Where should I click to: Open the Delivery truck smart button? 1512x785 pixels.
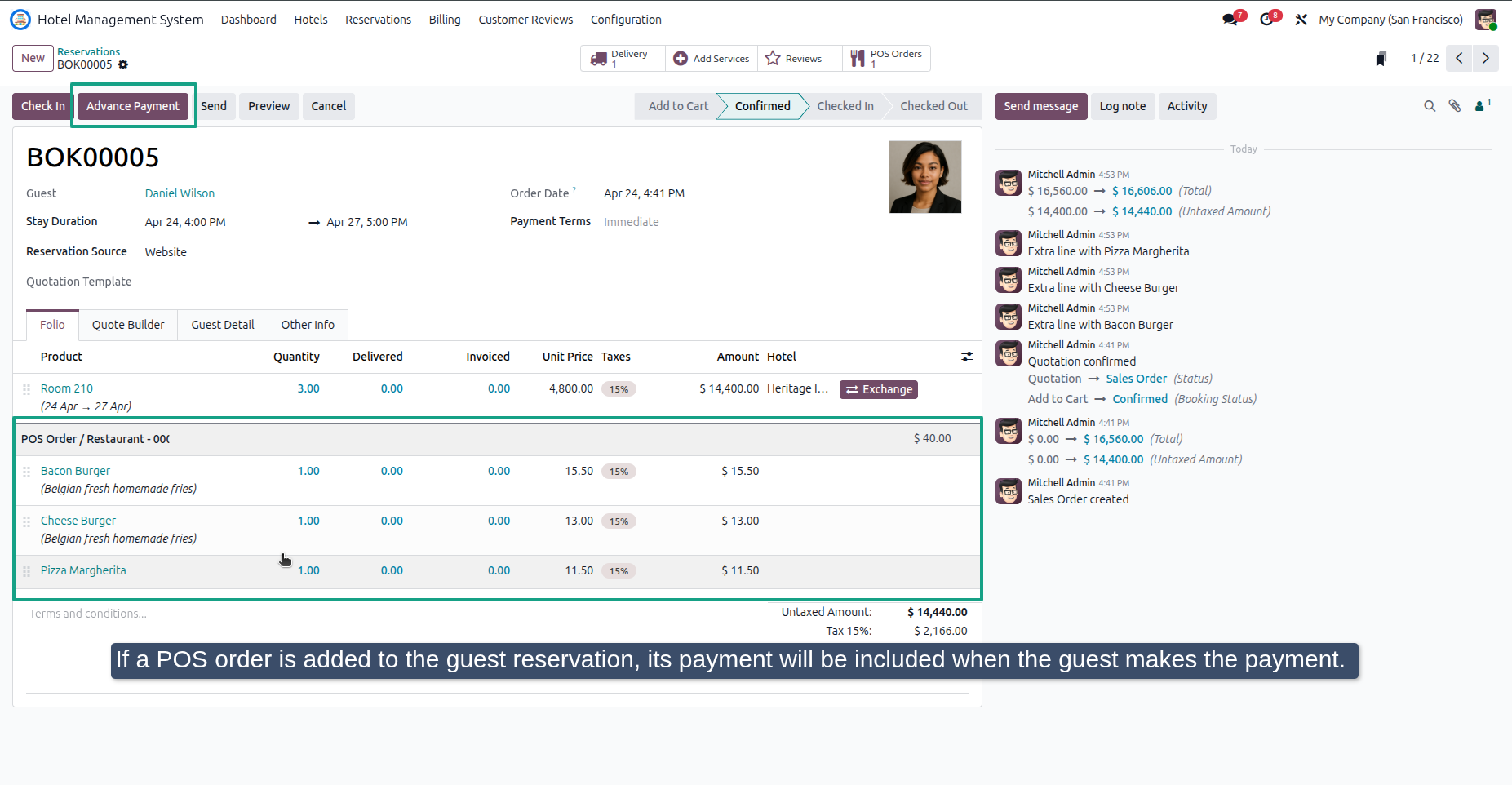pos(623,58)
